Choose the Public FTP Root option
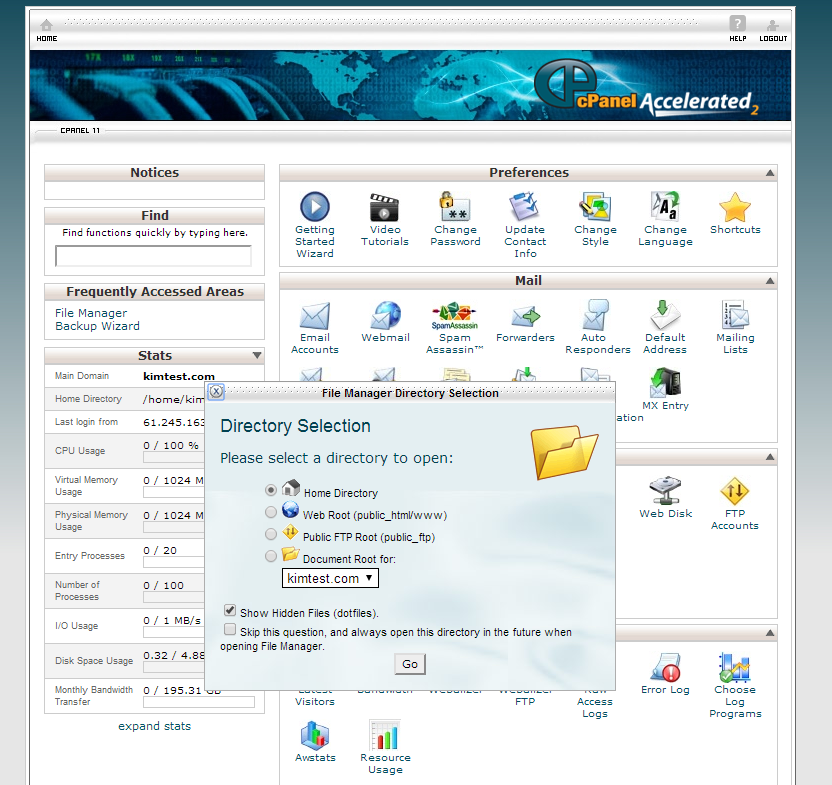This screenshot has height=785, width=832. pos(270,535)
